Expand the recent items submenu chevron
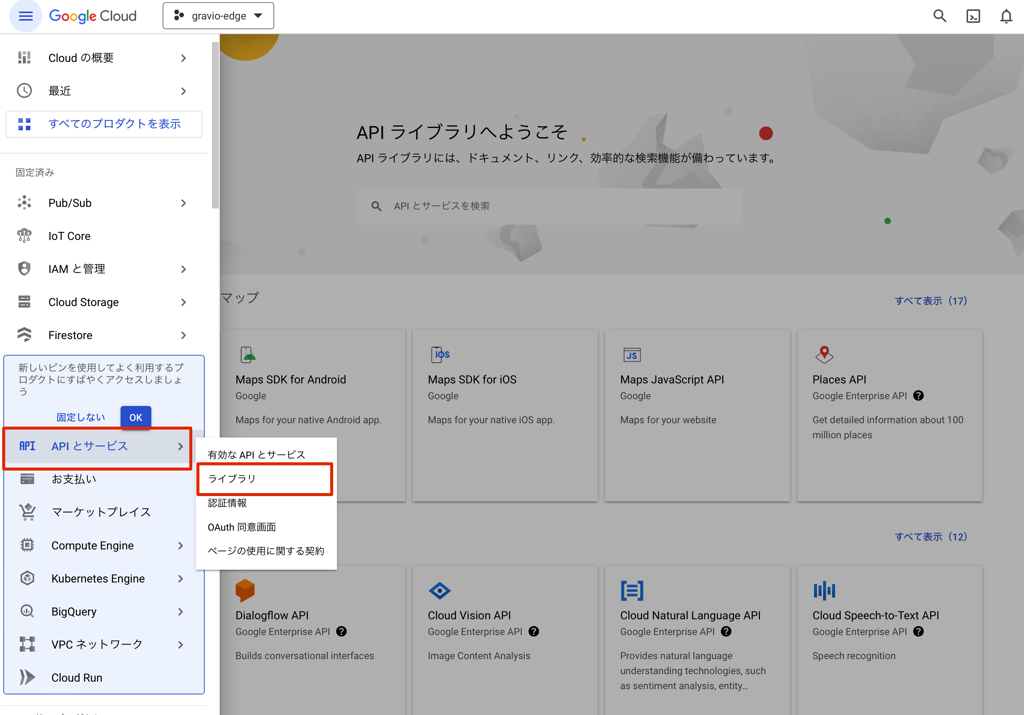1024x715 pixels. (x=184, y=91)
